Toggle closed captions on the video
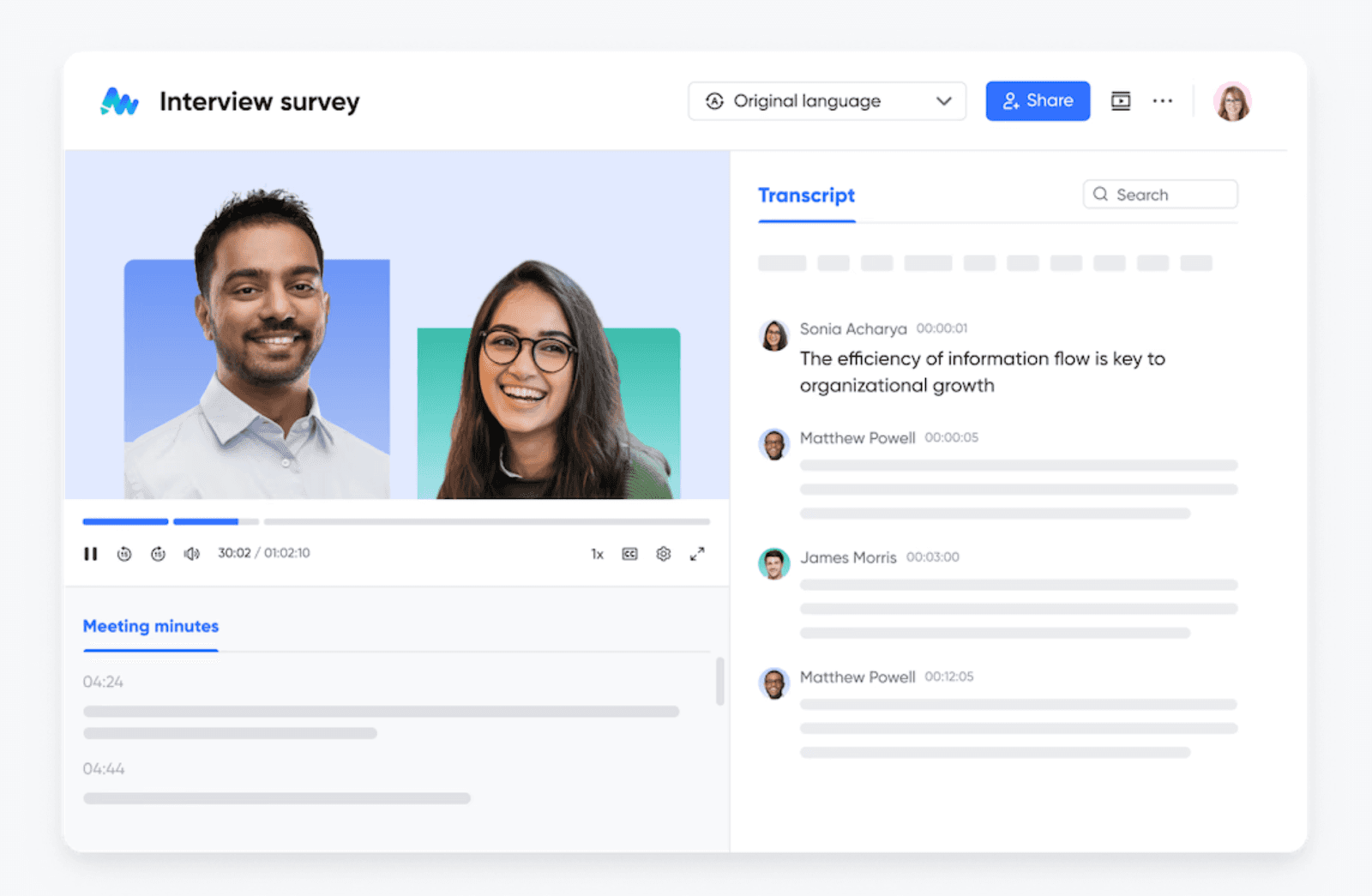The image size is (1372, 896). click(x=630, y=554)
